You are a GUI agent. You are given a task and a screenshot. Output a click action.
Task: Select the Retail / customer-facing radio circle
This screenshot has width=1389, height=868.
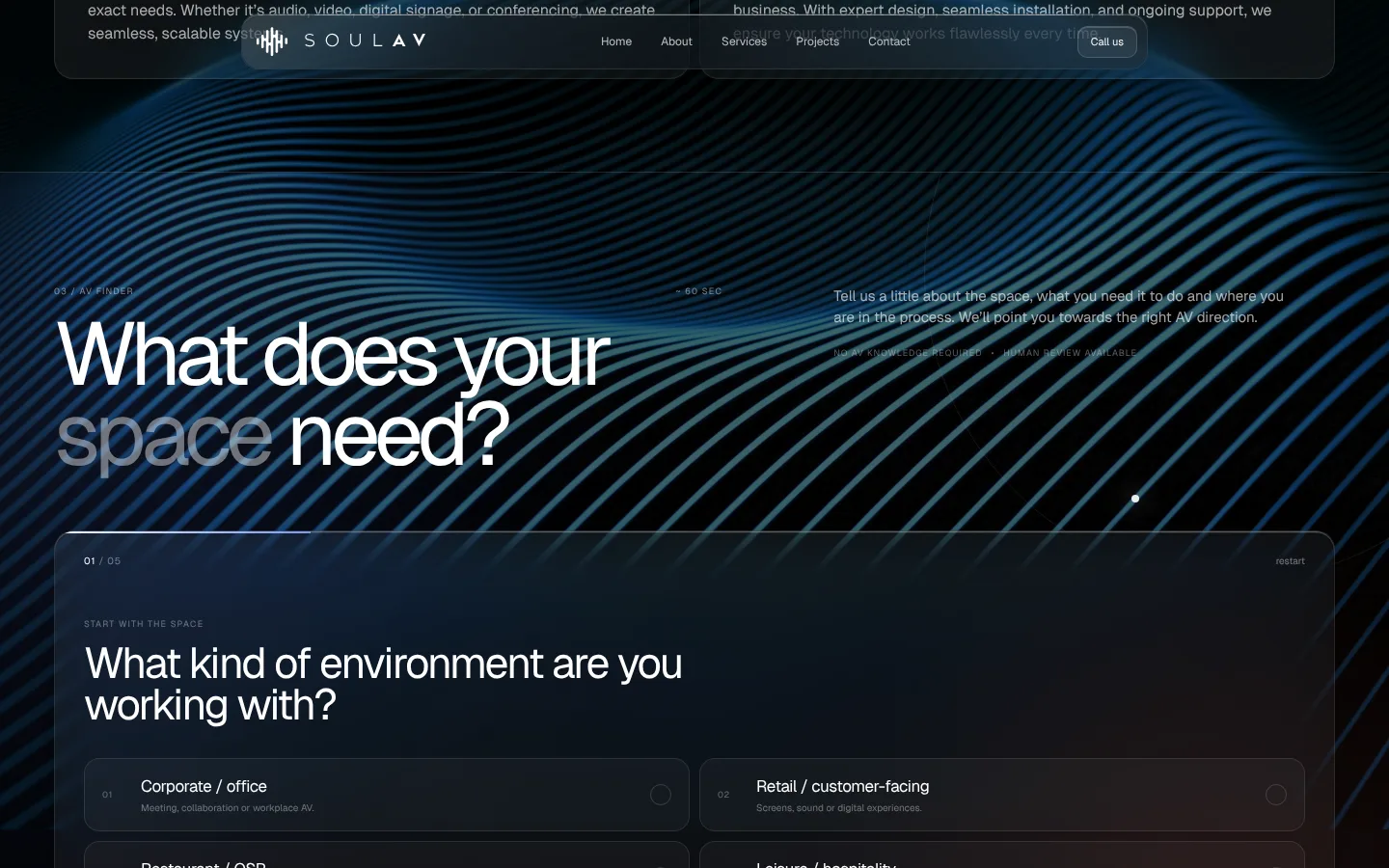(x=1276, y=795)
